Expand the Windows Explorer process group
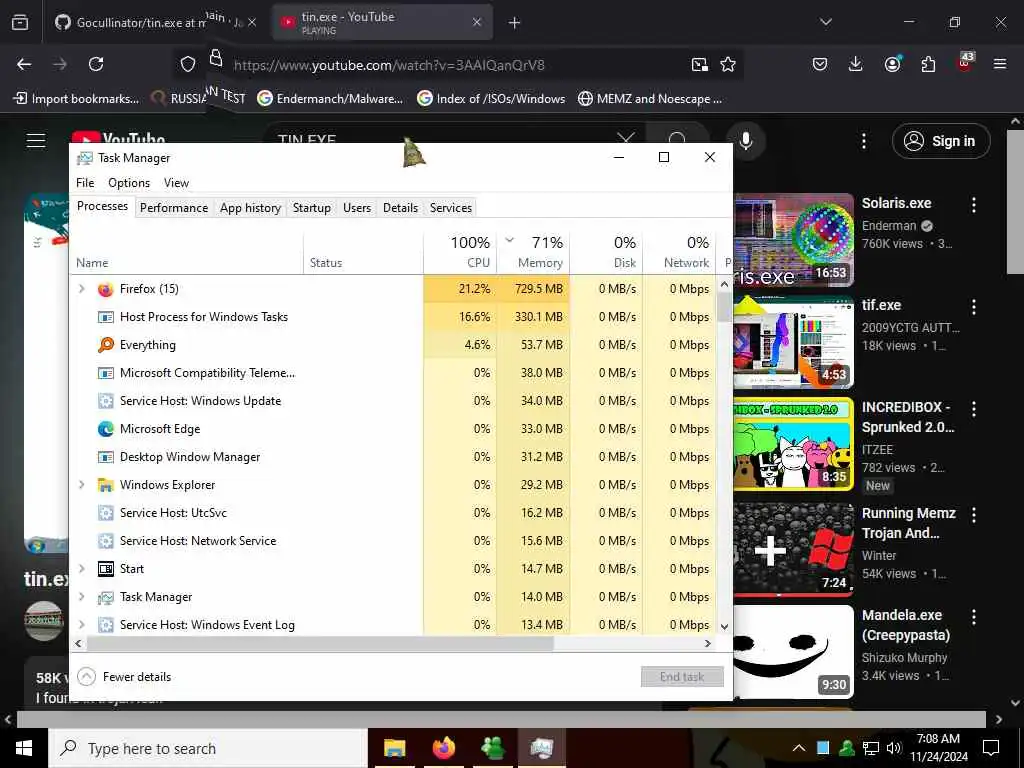The width and height of the screenshot is (1024, 768). tap(82, 485)
